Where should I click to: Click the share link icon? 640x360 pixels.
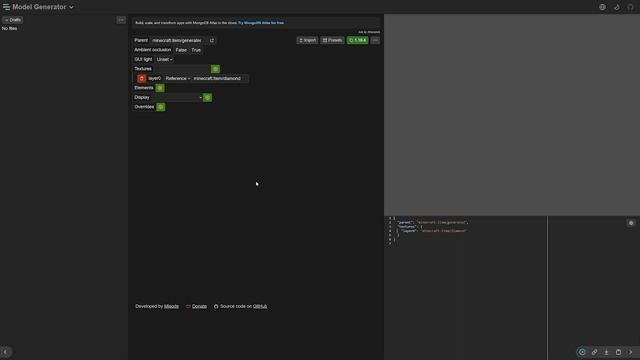[594, 352]
